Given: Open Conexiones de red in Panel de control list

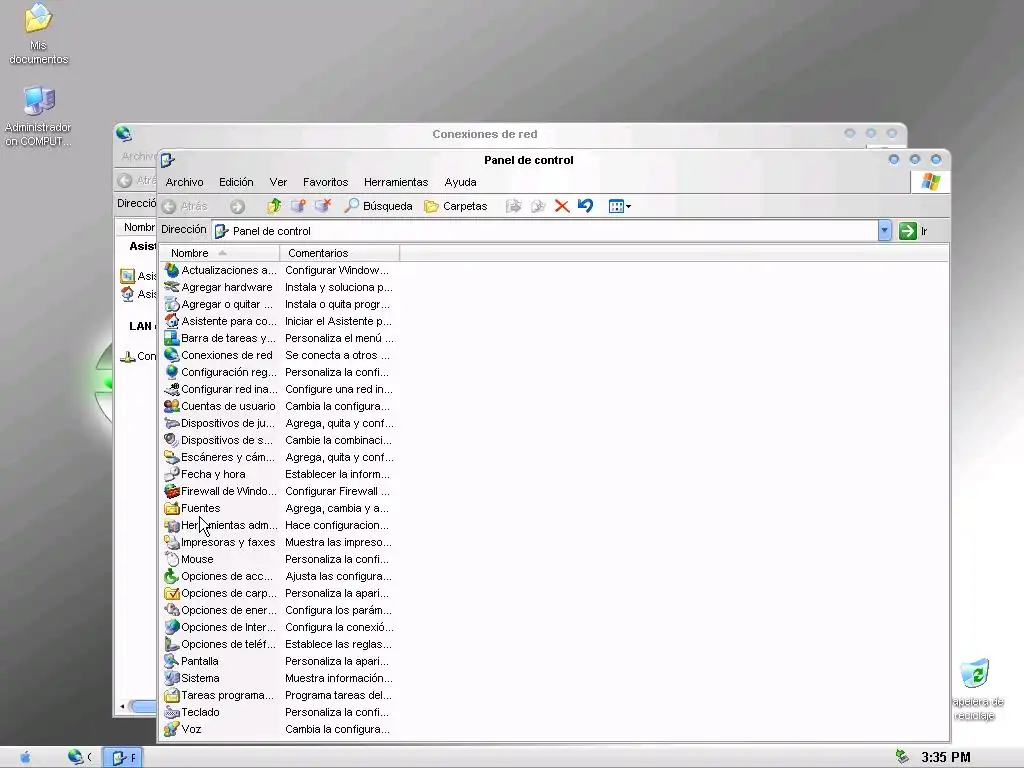Looking at the screenshot, I should click(x=218, y=355).
